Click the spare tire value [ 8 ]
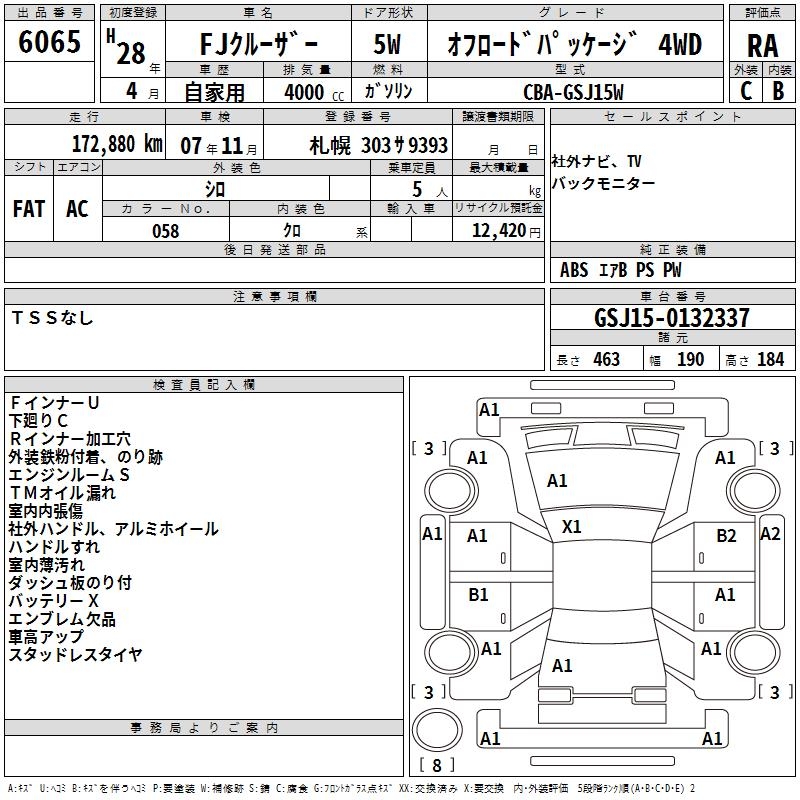Viewport: 800px width, 800px height. click(437, 765)
